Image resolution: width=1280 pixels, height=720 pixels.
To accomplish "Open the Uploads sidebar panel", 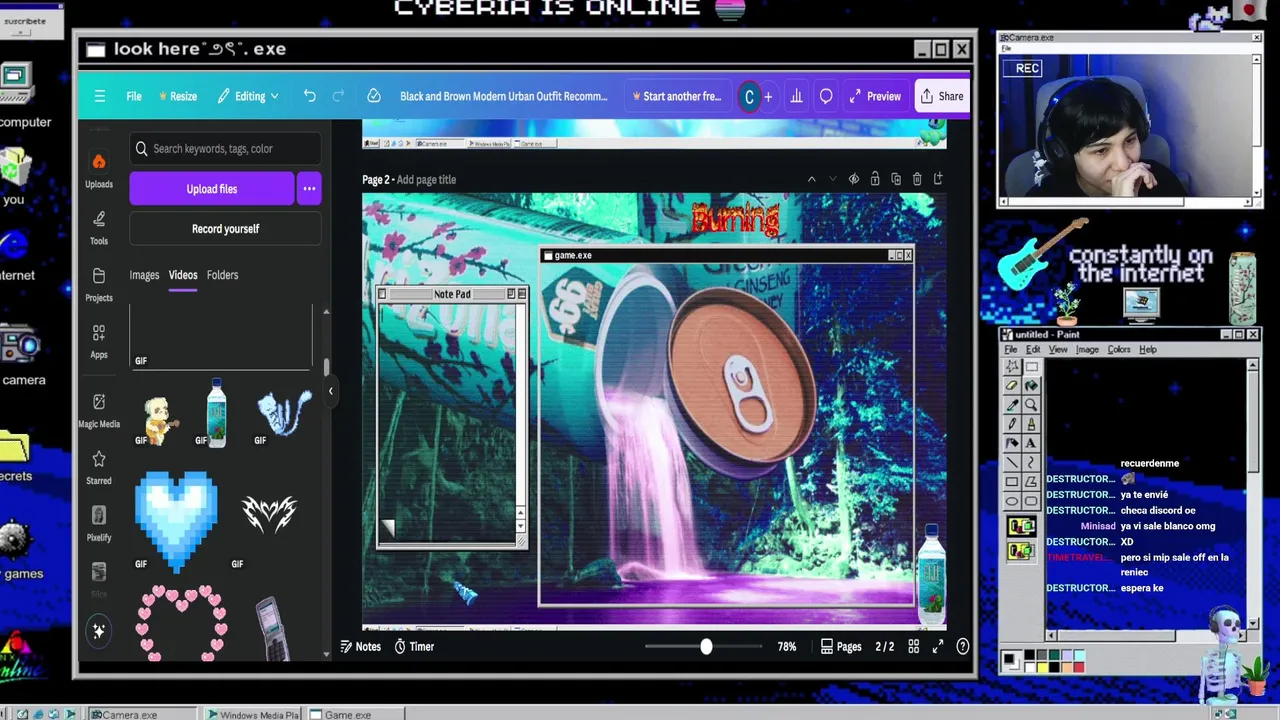I will pos(99,170).
